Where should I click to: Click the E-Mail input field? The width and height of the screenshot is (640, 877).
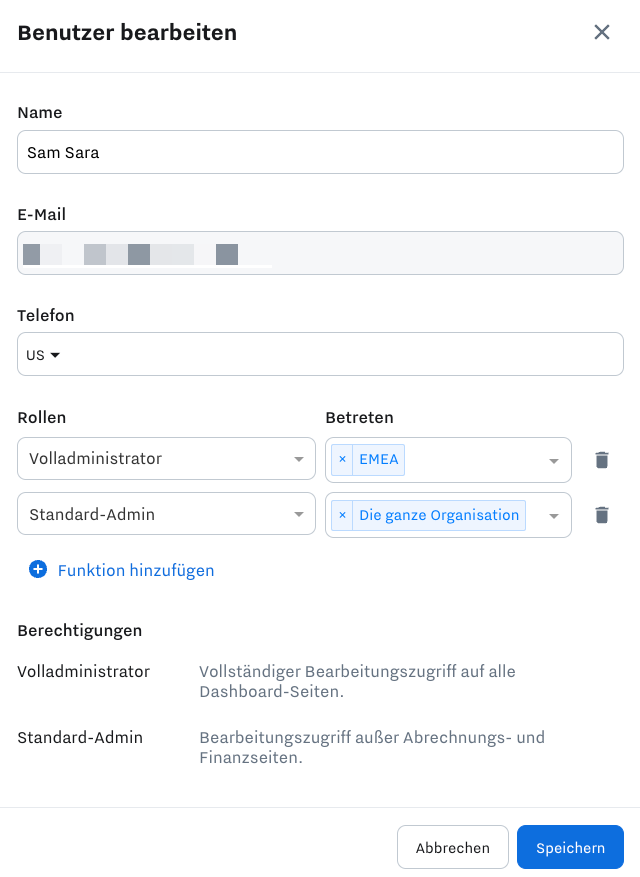320,253
